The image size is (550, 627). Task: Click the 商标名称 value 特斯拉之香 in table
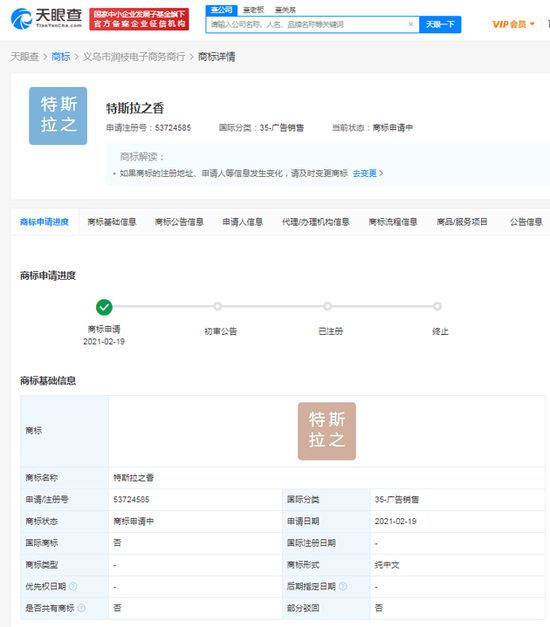pyautogui.click(x=133, y=477)
